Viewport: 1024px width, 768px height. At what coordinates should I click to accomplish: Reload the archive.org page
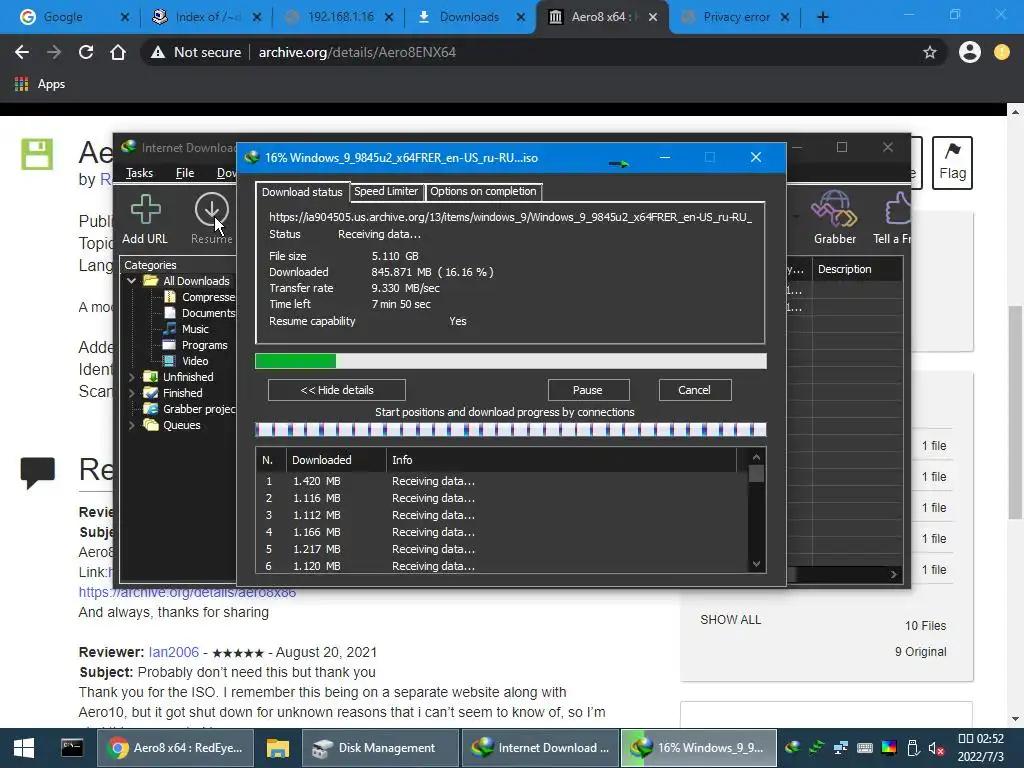tap(86, 52)
